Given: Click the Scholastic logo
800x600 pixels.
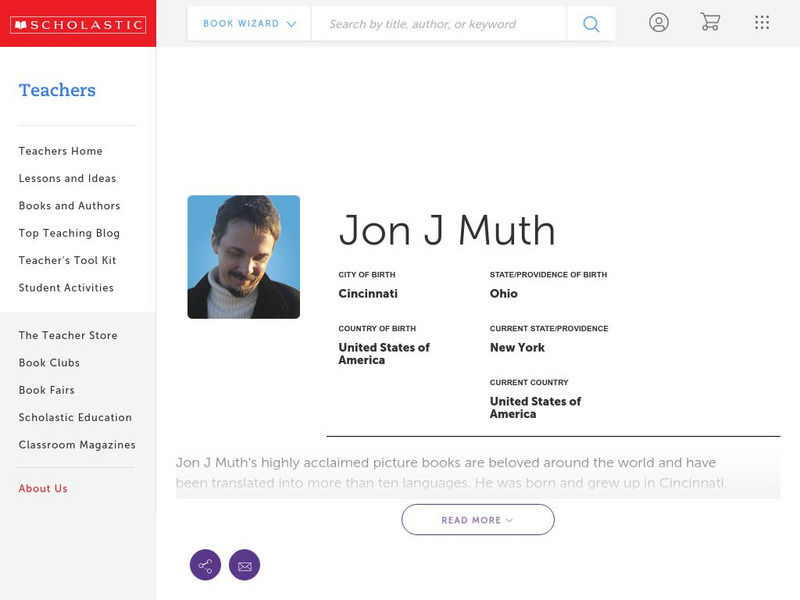Looking at the screenshot, I should pyautogui.click(x=77, y=24).
